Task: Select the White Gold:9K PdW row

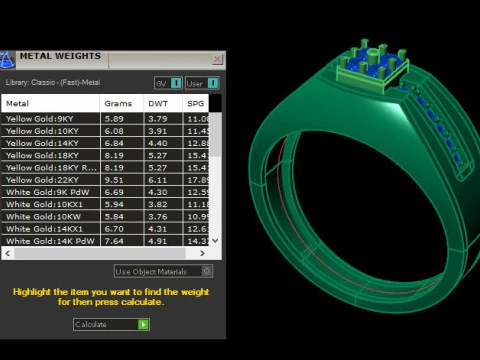Action: coord(105,192)
